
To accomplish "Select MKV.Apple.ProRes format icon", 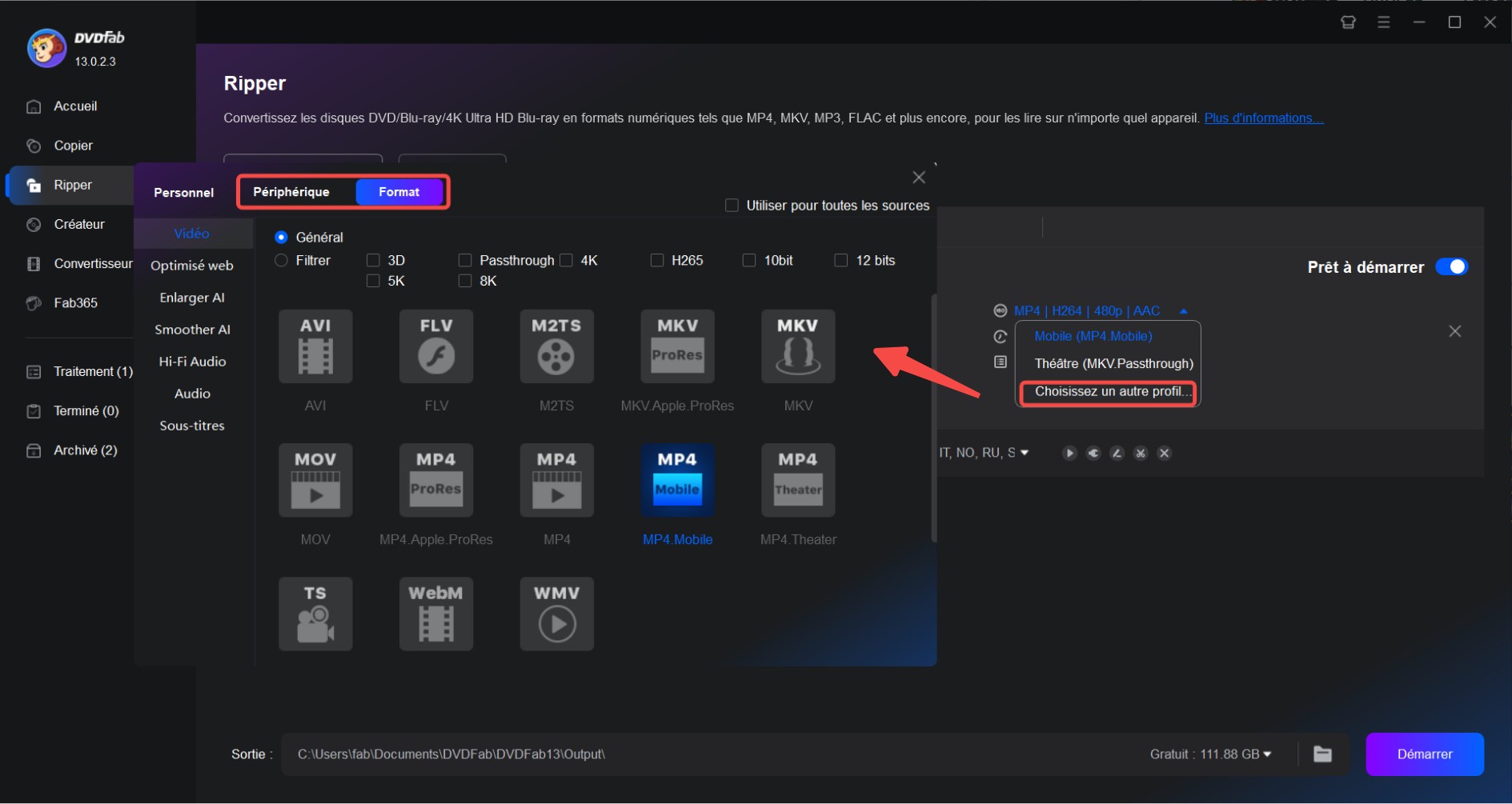I will (677, 346).
